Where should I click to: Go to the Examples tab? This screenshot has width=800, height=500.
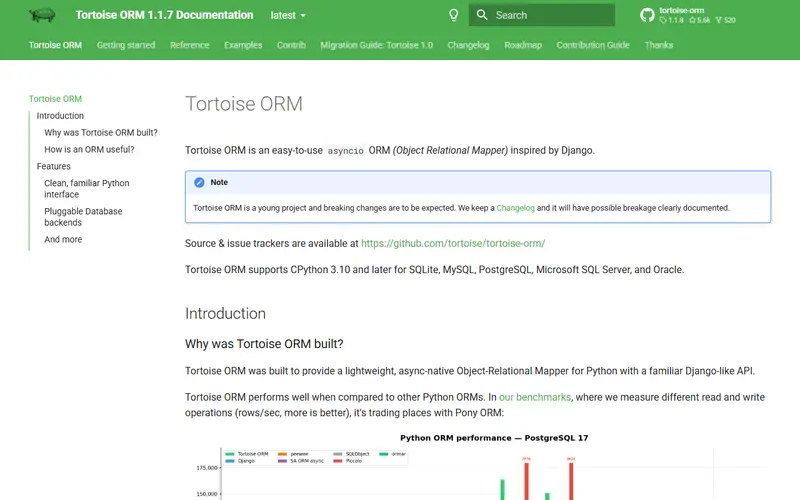click(243, 45)
